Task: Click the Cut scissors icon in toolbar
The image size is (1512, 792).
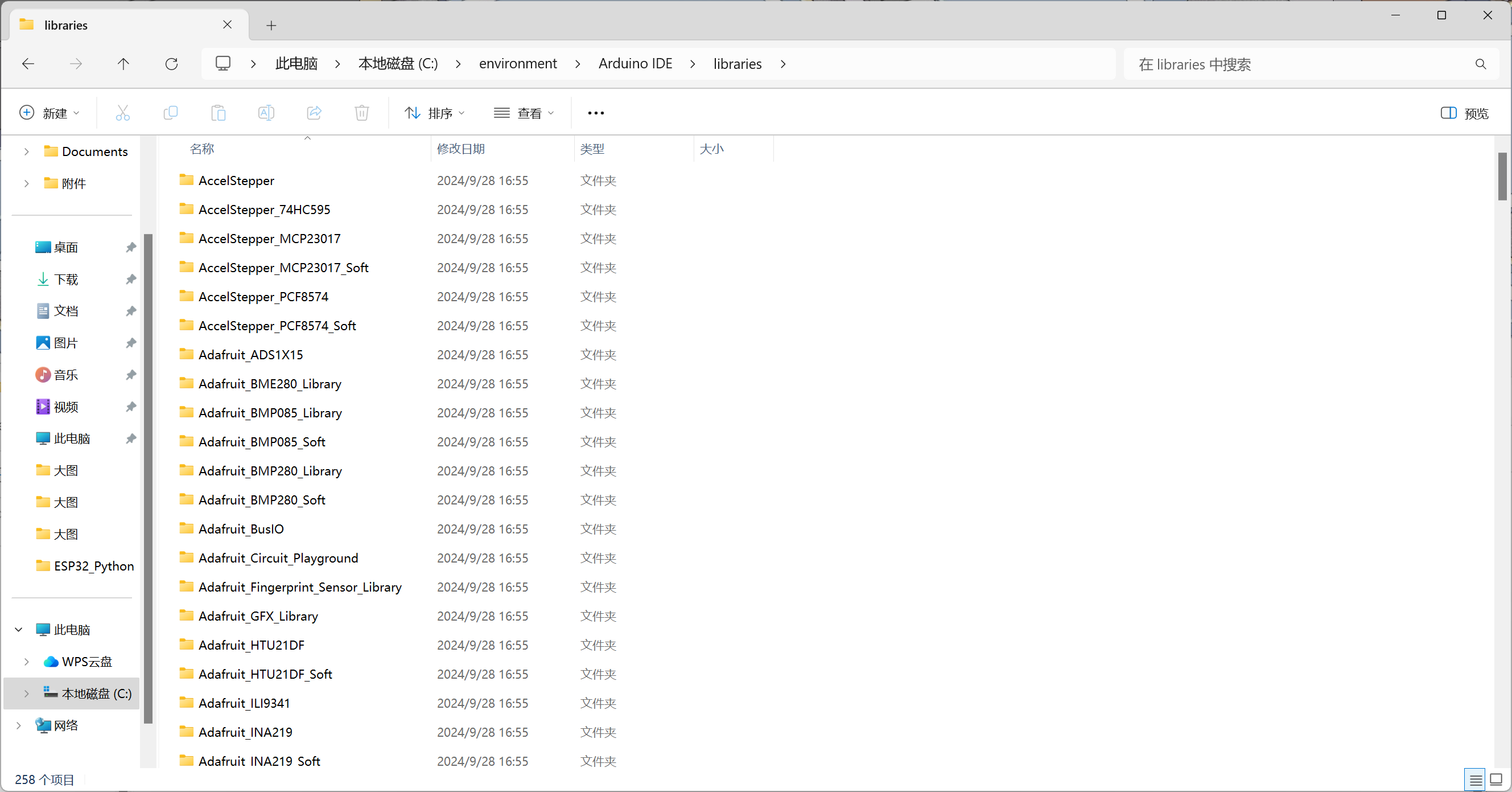Action: point(123,113)
